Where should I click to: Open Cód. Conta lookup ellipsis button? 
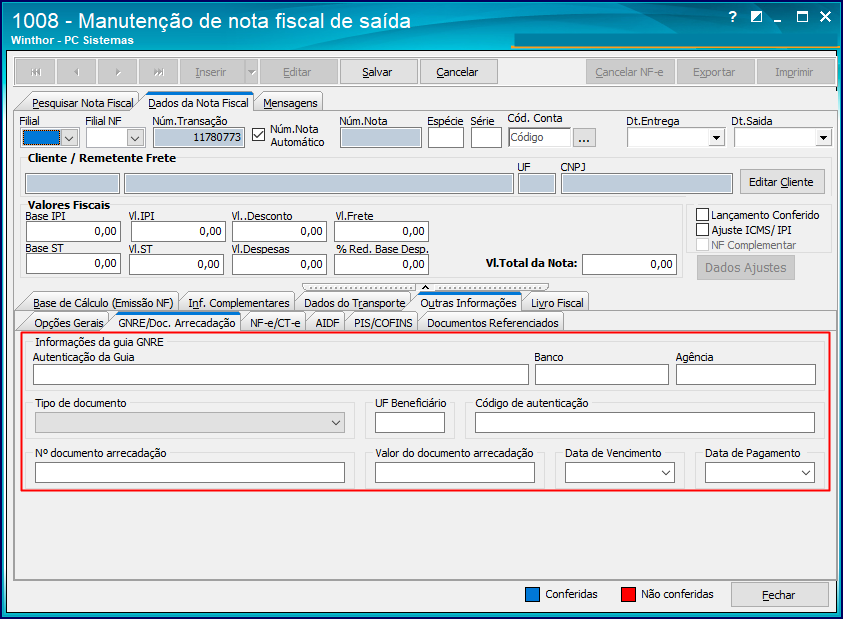click(x=584, y=138)
